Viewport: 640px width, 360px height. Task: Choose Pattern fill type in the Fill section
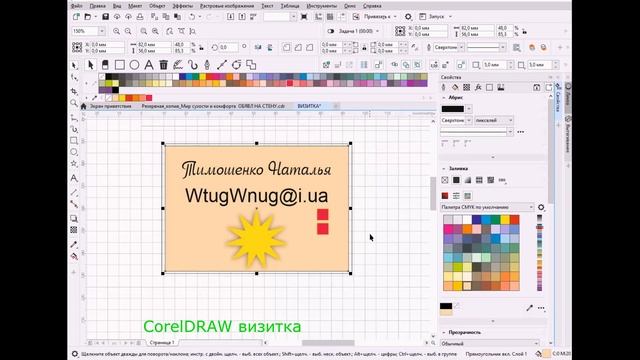(479, 180)
